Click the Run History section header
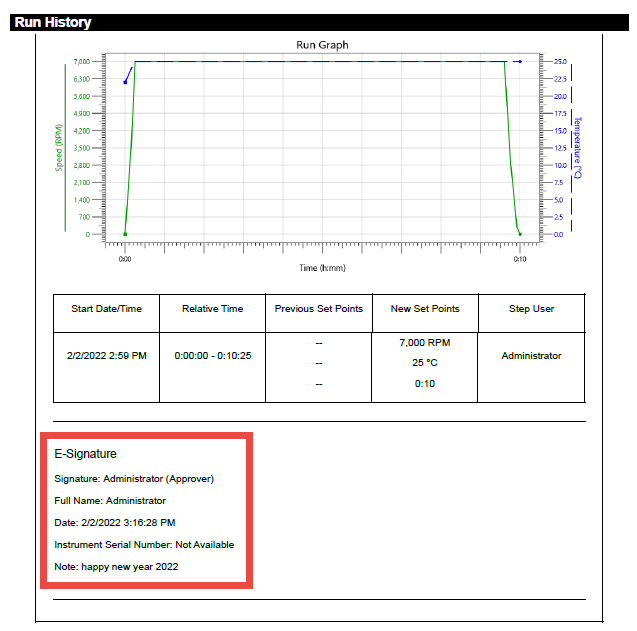637x631 pixels. tap(53, 22)
